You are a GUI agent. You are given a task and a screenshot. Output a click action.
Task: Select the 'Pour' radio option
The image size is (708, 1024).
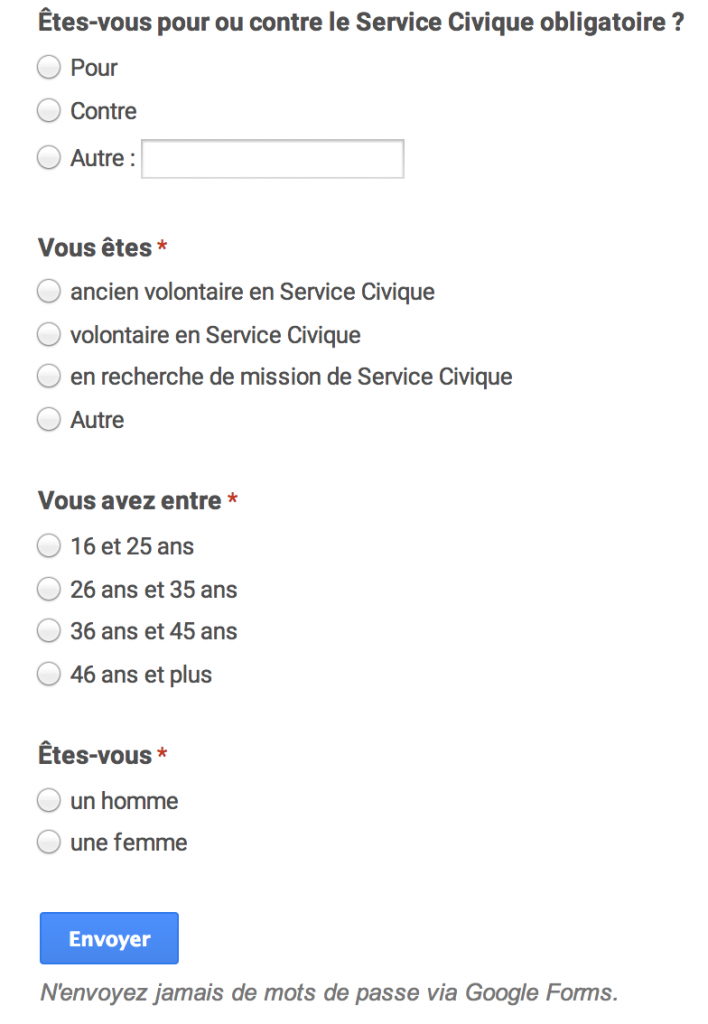(49, 68)
